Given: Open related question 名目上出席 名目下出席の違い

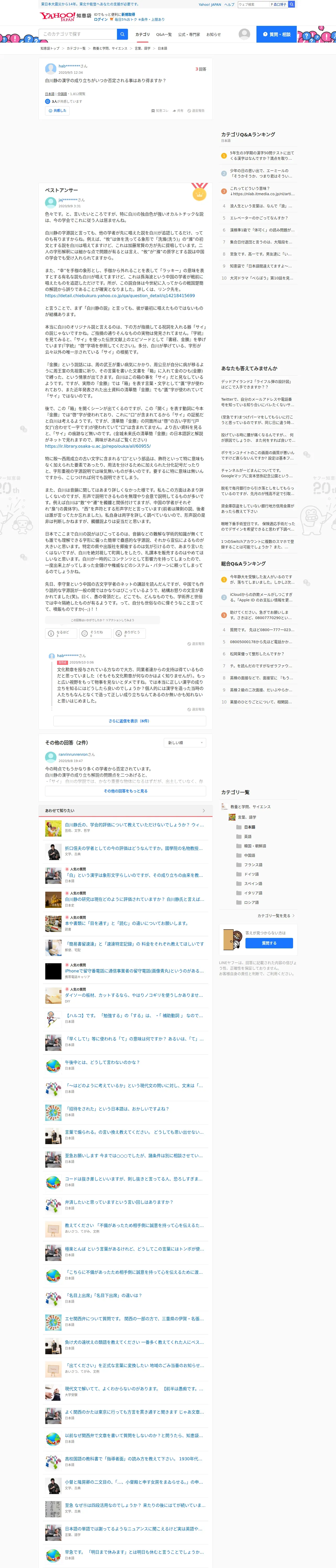Looking at the screenshot, I should [x=104, y=1295].
